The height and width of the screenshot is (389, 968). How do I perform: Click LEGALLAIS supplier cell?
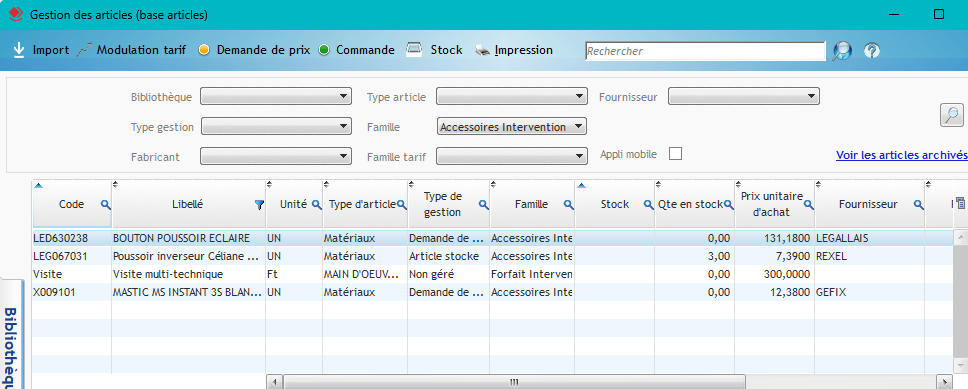(870, 238)
